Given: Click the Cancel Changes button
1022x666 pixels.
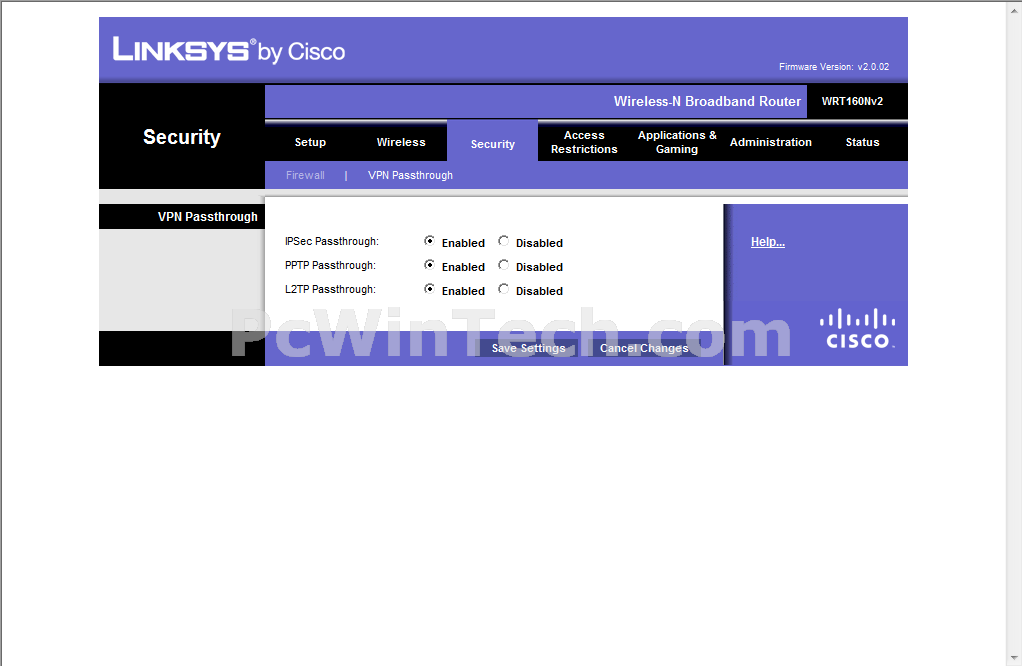Looking at the screenshot, I should tap(644, 348).
